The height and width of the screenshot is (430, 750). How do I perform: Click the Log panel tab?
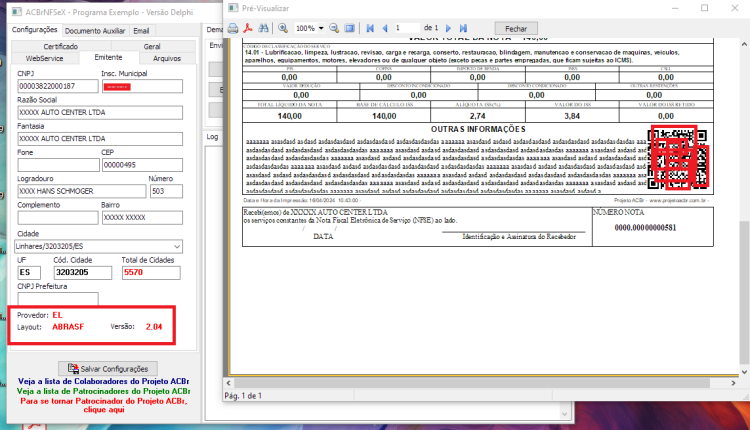[x=212, y=137]
